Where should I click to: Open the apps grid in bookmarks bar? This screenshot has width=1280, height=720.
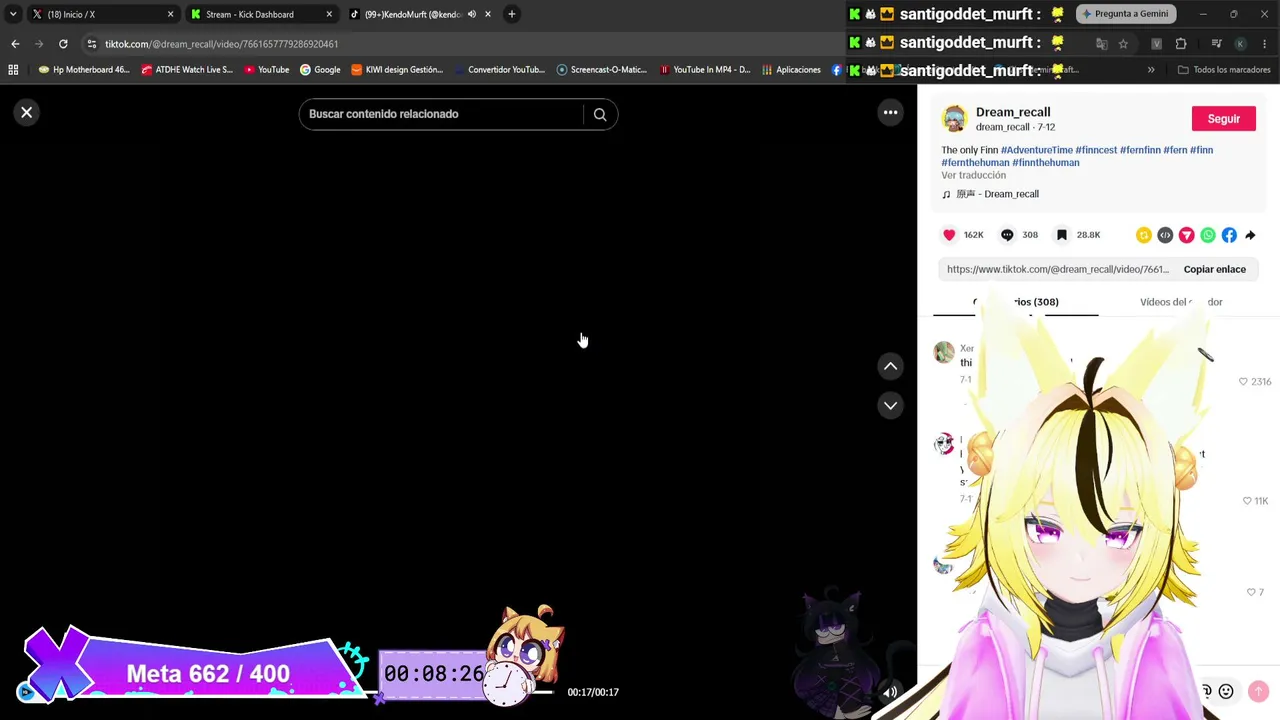[13, 70]
